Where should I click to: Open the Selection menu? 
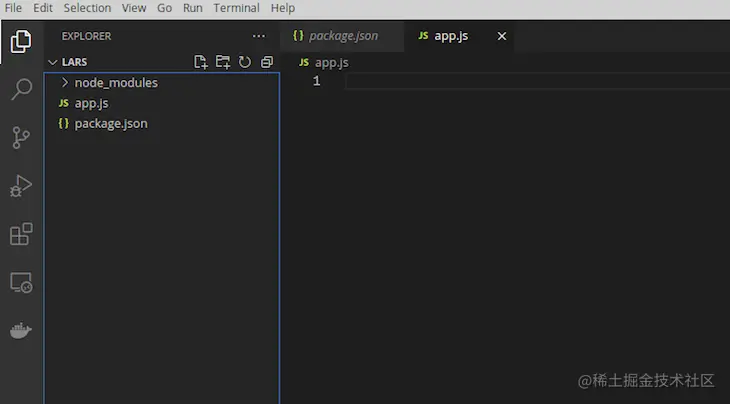click(x=88, y=8)
